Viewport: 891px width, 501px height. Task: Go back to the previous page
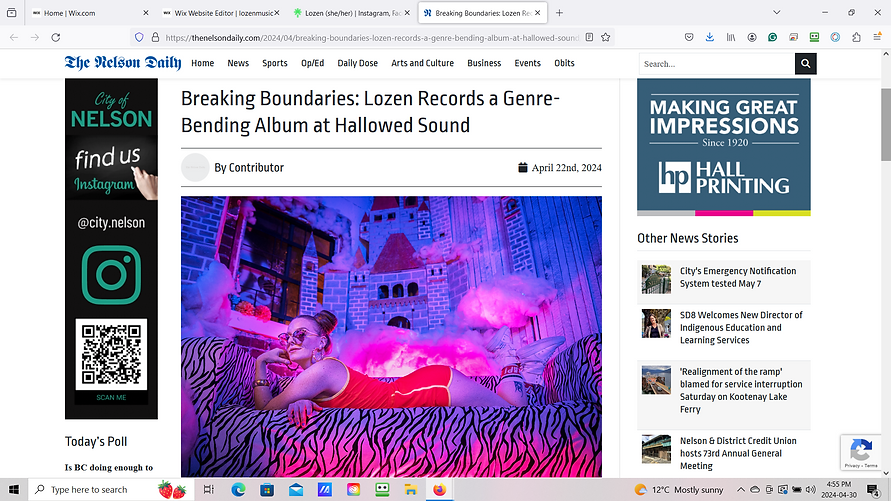point(14,37)
